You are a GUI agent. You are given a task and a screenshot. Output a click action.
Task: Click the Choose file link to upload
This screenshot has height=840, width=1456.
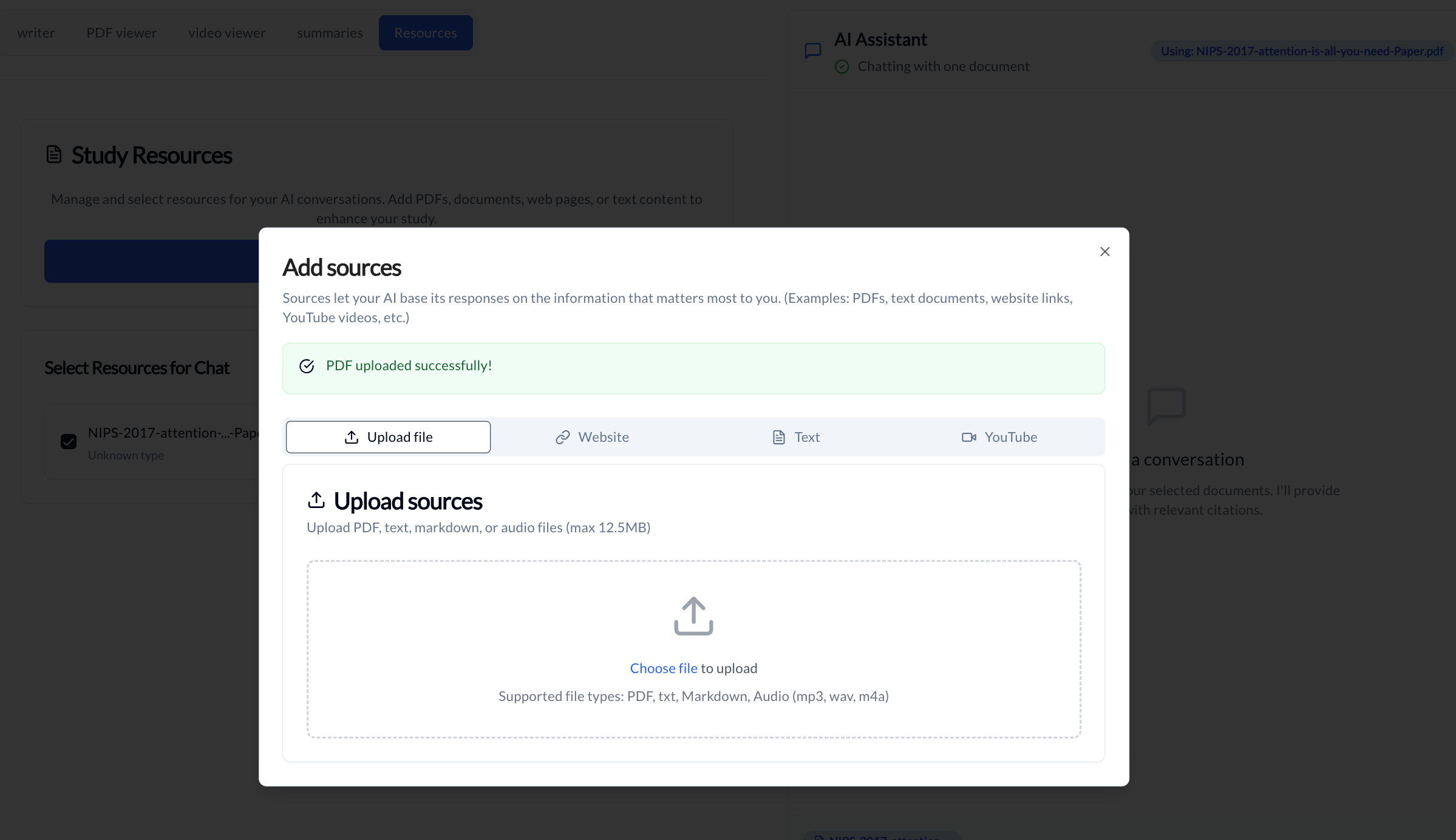click(x=663, y=668)
